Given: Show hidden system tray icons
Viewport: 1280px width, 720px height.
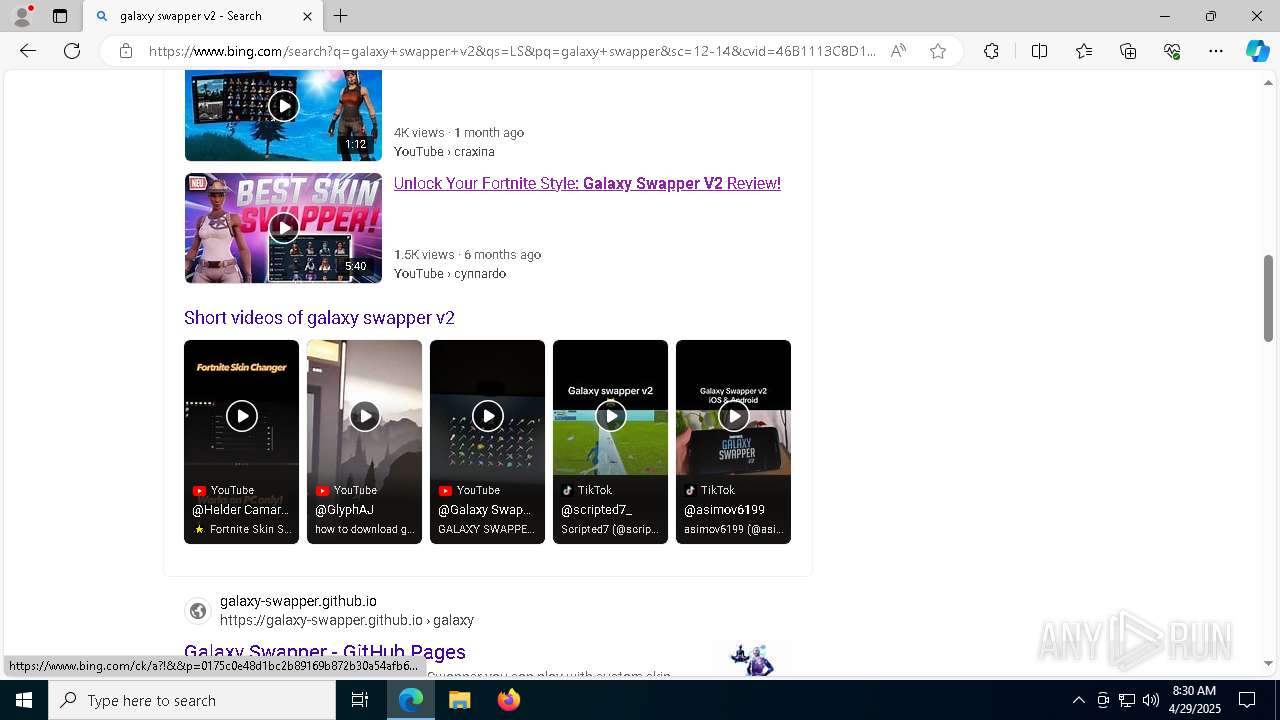Looking at the screenshot, I should (x=1078, y=700).
